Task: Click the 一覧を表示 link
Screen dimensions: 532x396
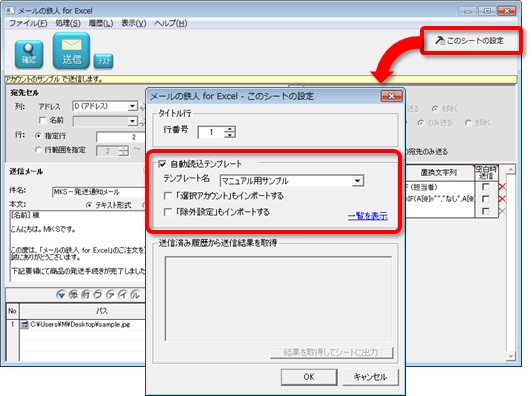Action: tap(367, 216)
